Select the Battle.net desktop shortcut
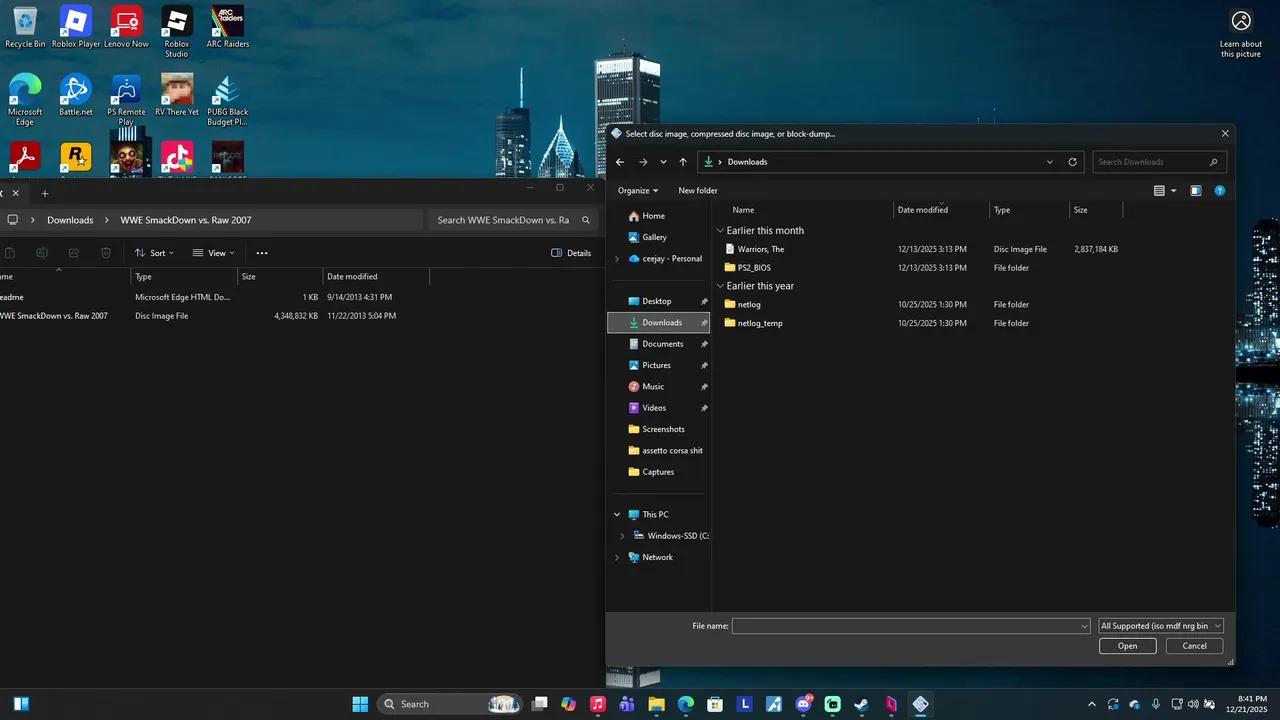The image size is (1280, 720). coord(76,95)
